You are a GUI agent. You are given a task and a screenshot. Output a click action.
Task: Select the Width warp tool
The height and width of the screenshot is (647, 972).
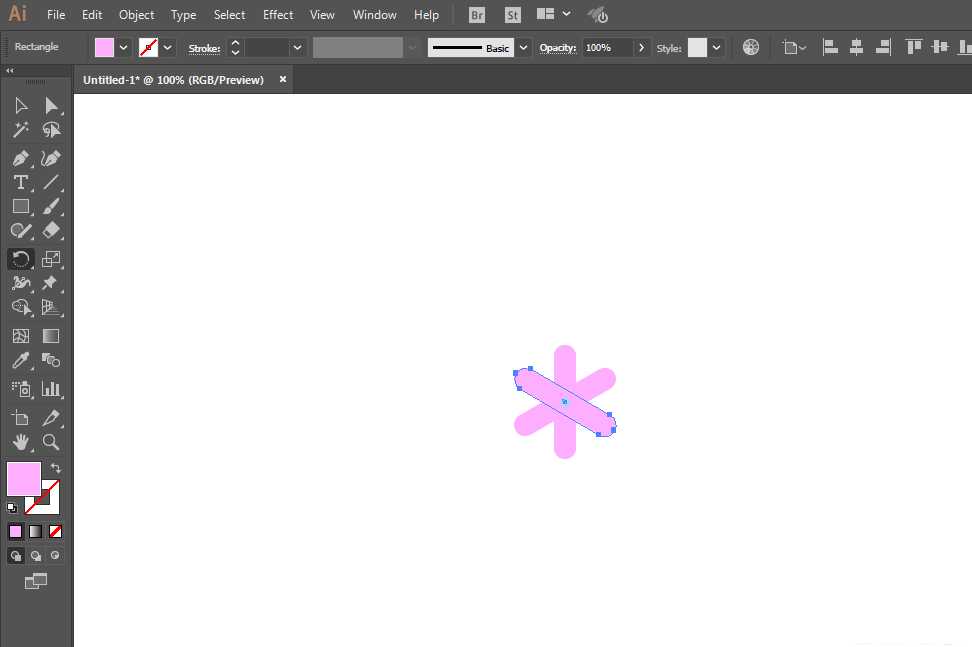[20, 283]
